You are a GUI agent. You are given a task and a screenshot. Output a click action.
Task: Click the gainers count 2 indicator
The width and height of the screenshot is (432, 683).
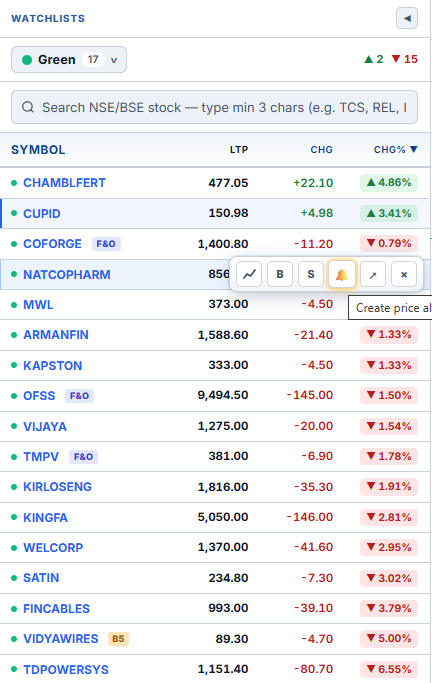pyautogui.click(x=374, y=59)
